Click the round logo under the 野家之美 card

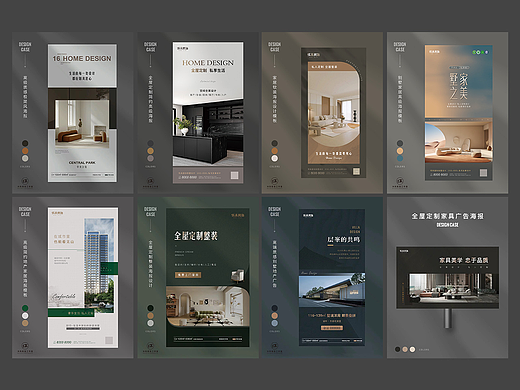pos(400,181)
